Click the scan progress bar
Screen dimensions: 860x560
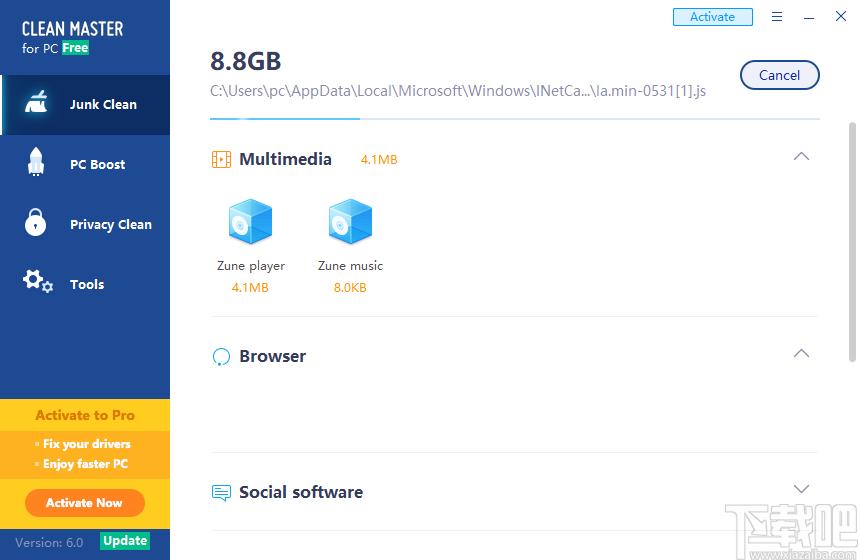[x=514, y=118]
